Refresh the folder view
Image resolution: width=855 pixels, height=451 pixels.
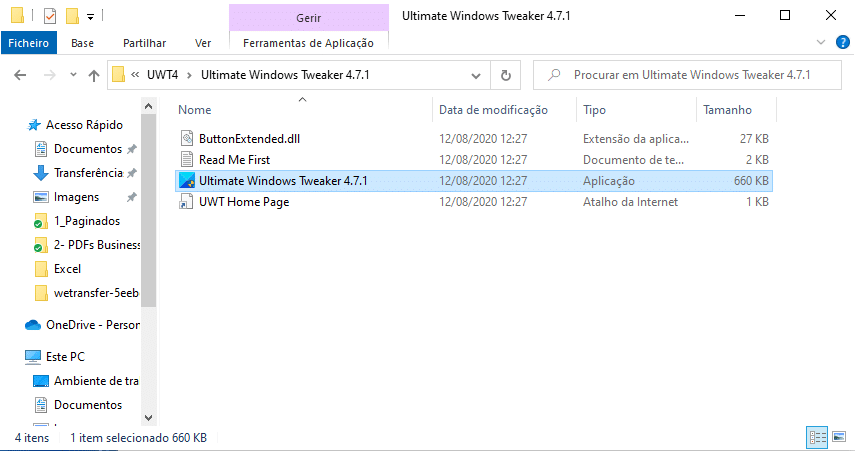505,75
